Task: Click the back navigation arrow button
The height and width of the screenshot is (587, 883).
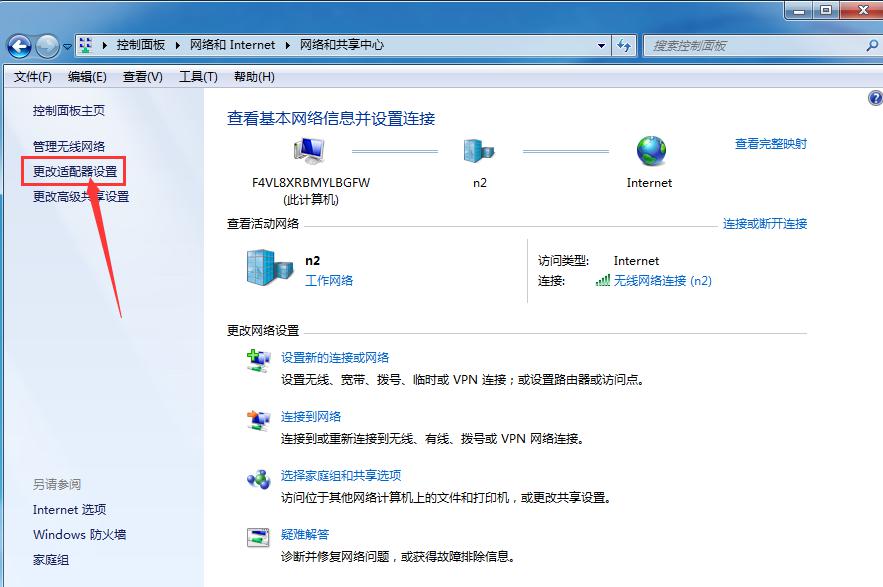Action: point(19,46)
